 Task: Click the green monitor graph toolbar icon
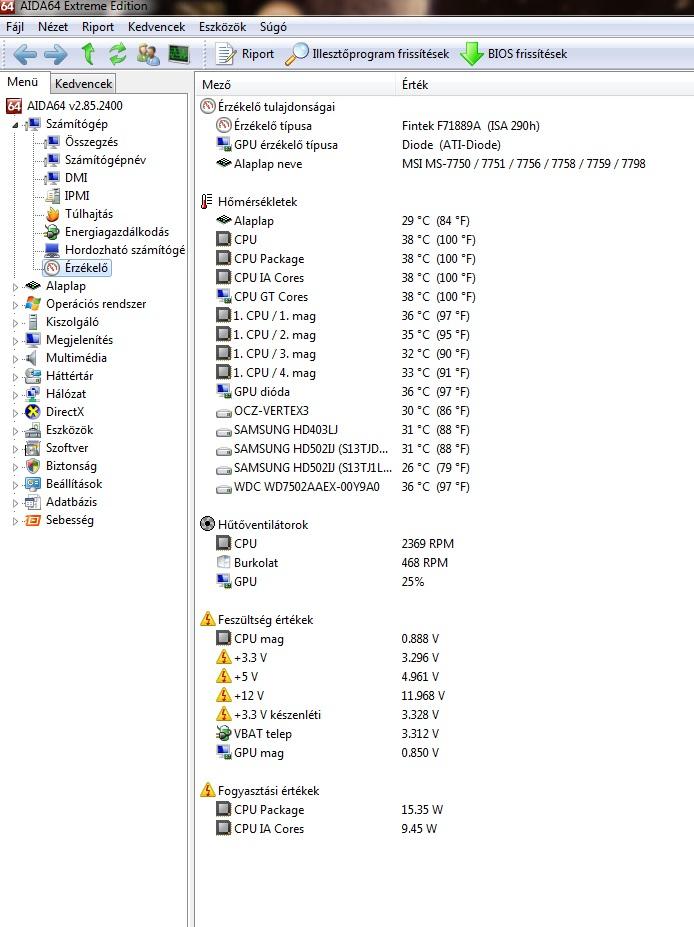click(179, 54)
